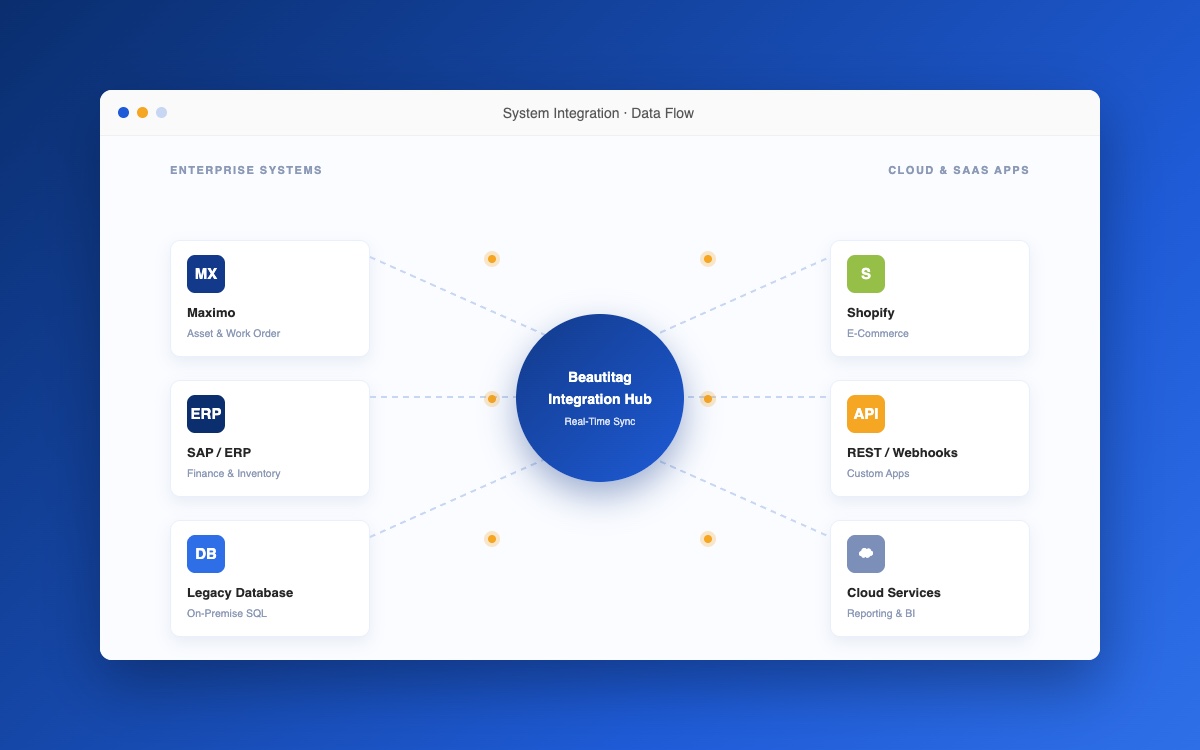The width and height of the screenshot is (1200, 750).
Task: Click the Cloud Services cloud icon
Action: click(x=866, y=554)
